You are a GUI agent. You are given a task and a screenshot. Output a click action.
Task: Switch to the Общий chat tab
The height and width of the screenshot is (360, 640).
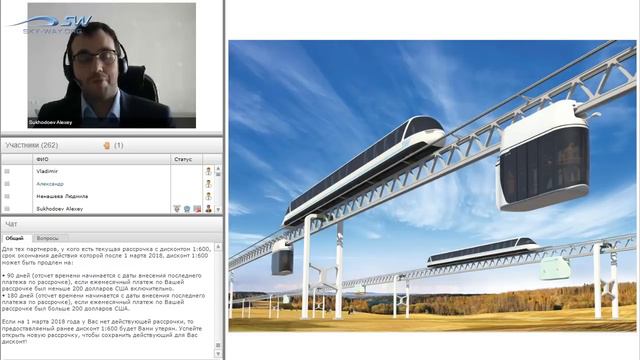(15, 238)
